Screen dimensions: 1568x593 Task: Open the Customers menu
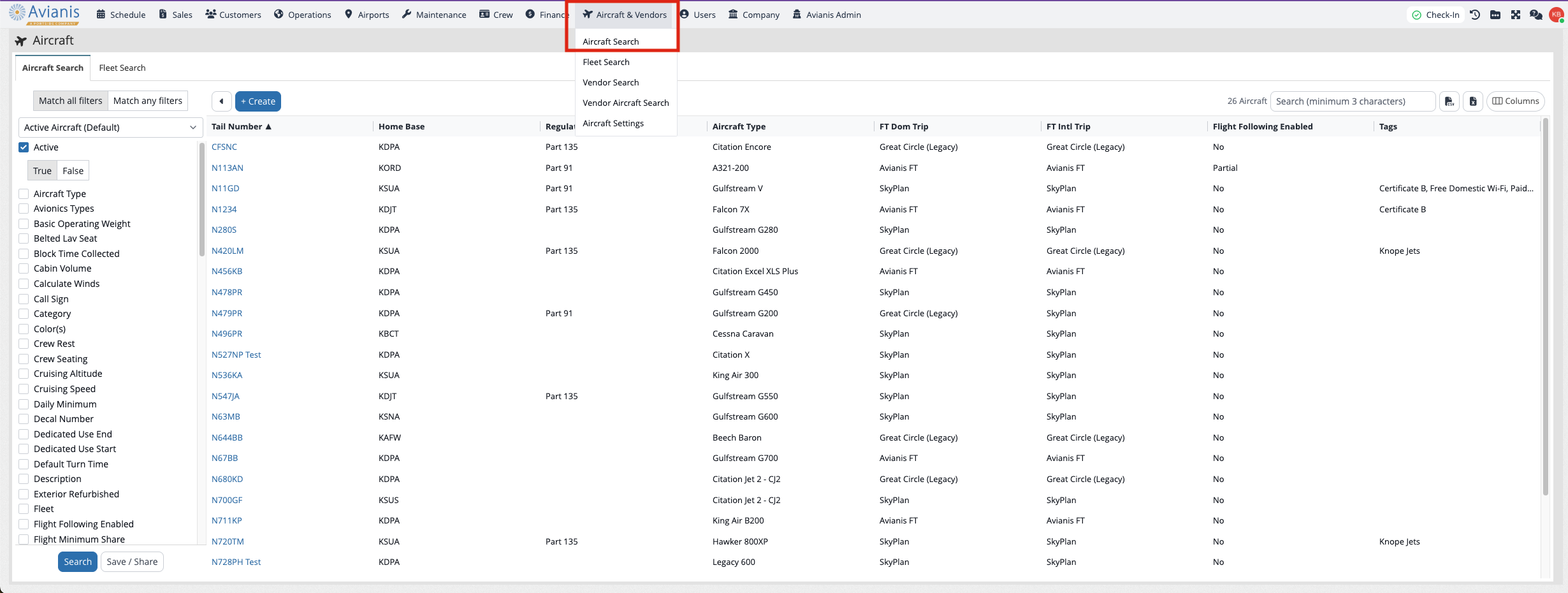[x=233, y=15]
